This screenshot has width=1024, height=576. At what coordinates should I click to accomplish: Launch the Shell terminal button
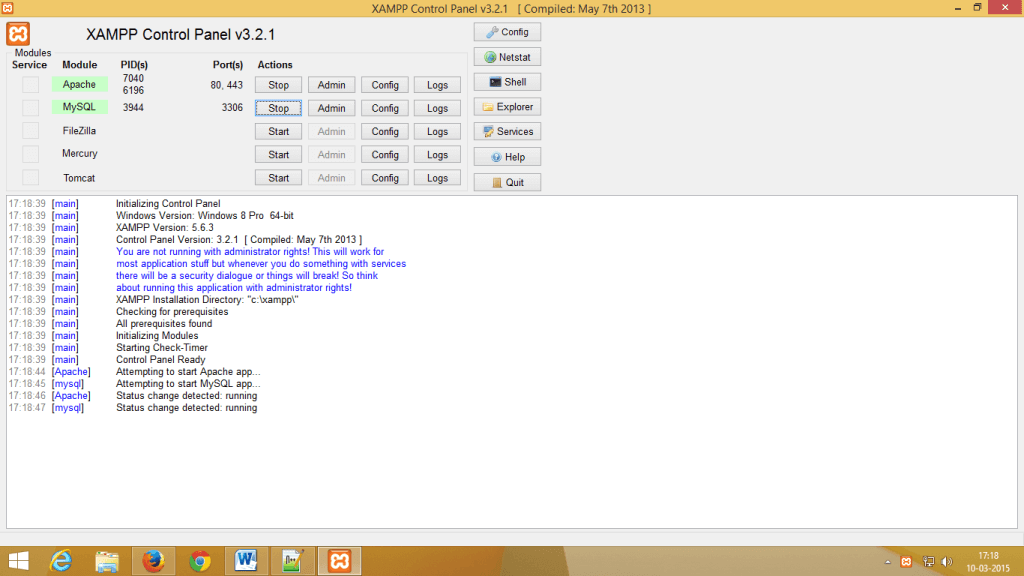[x=507, y=82]
